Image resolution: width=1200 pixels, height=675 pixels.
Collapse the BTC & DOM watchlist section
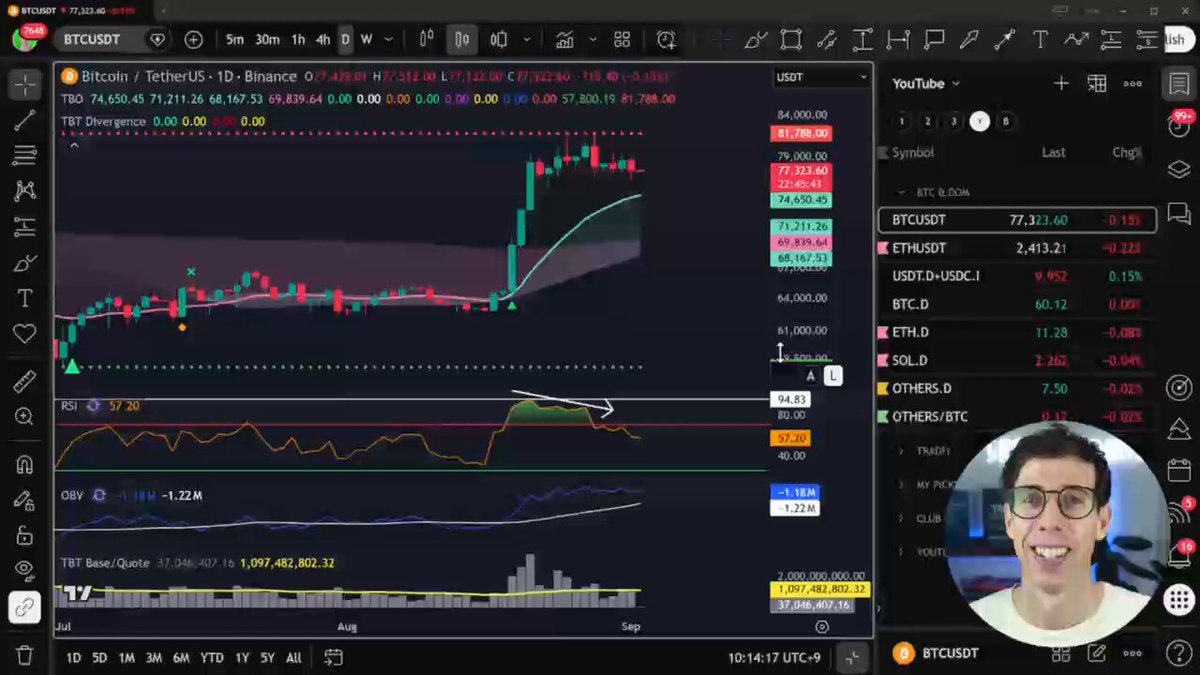coord(902,192)
